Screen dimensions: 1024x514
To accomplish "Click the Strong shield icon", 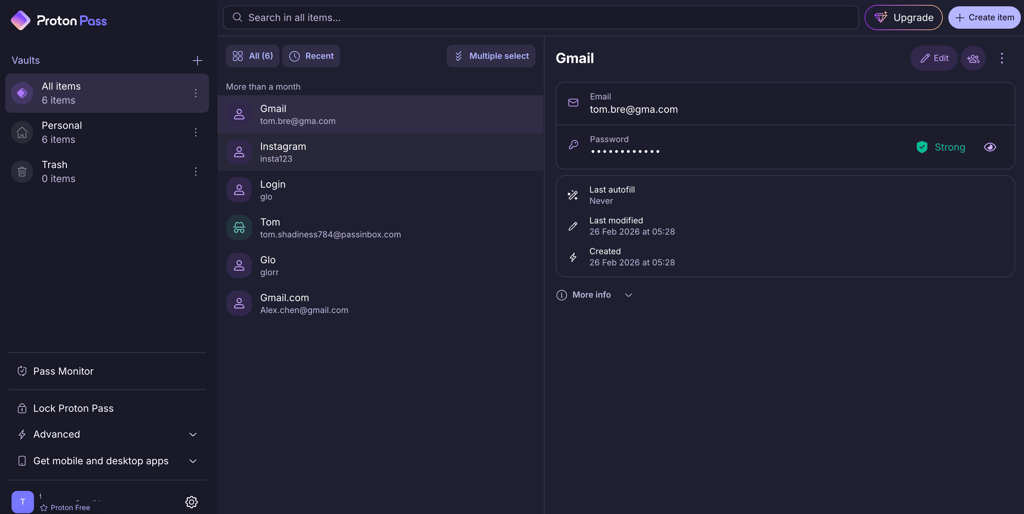I will [x=921, y=147].
